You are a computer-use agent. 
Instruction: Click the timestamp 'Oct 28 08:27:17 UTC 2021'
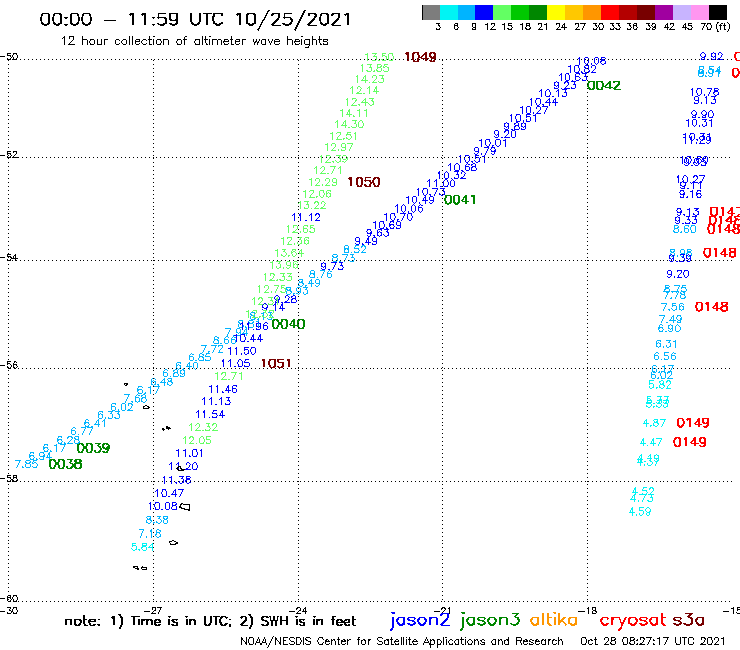click(653, 641)
